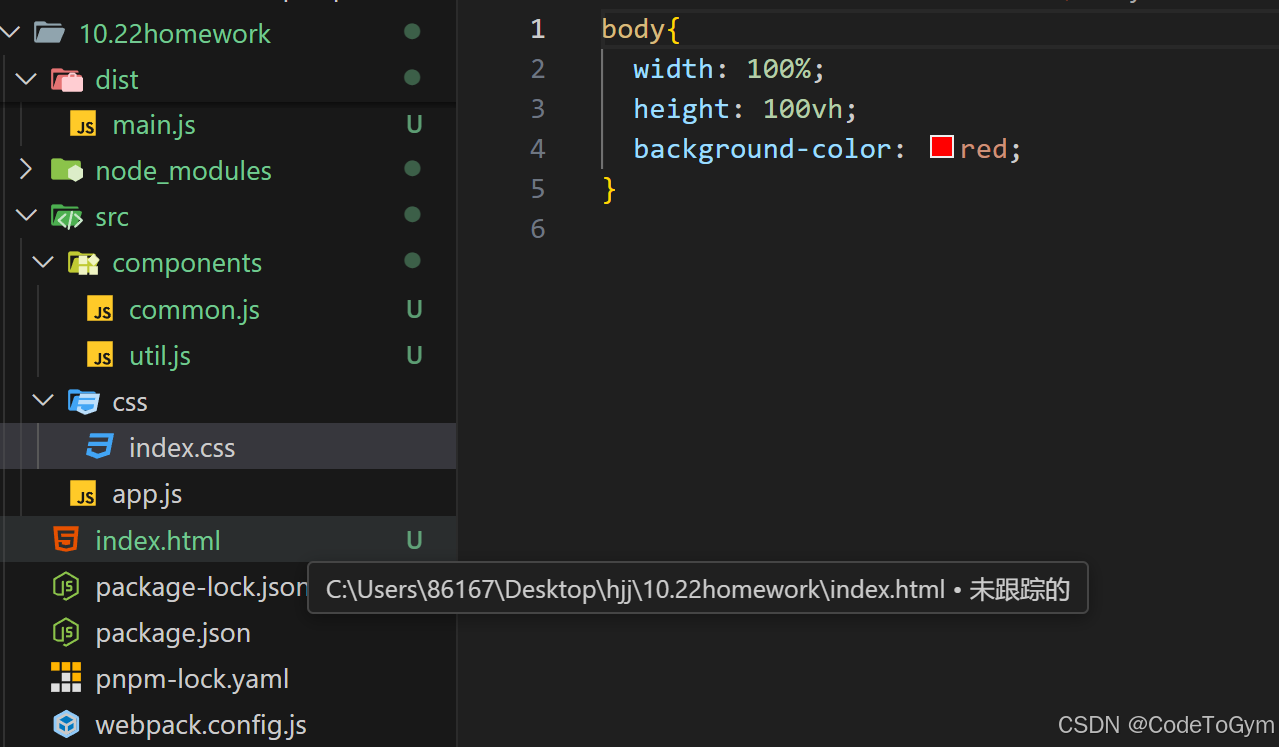Click the webpack icon beside webpack.config.js
The image size is (1279, 747).
(66, 724)
